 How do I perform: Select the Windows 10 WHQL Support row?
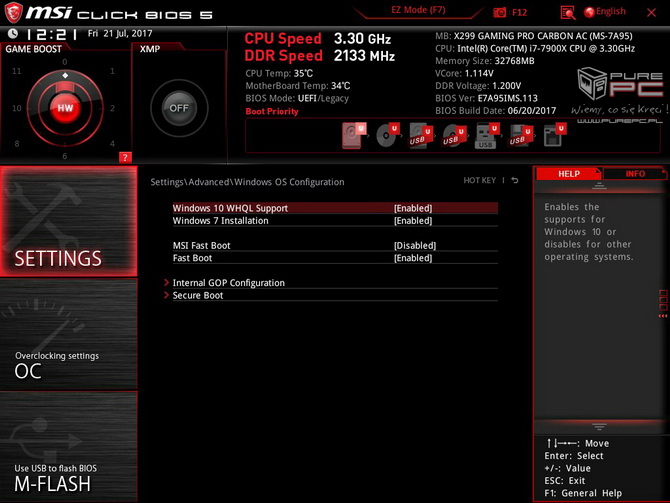coord(335,208)
